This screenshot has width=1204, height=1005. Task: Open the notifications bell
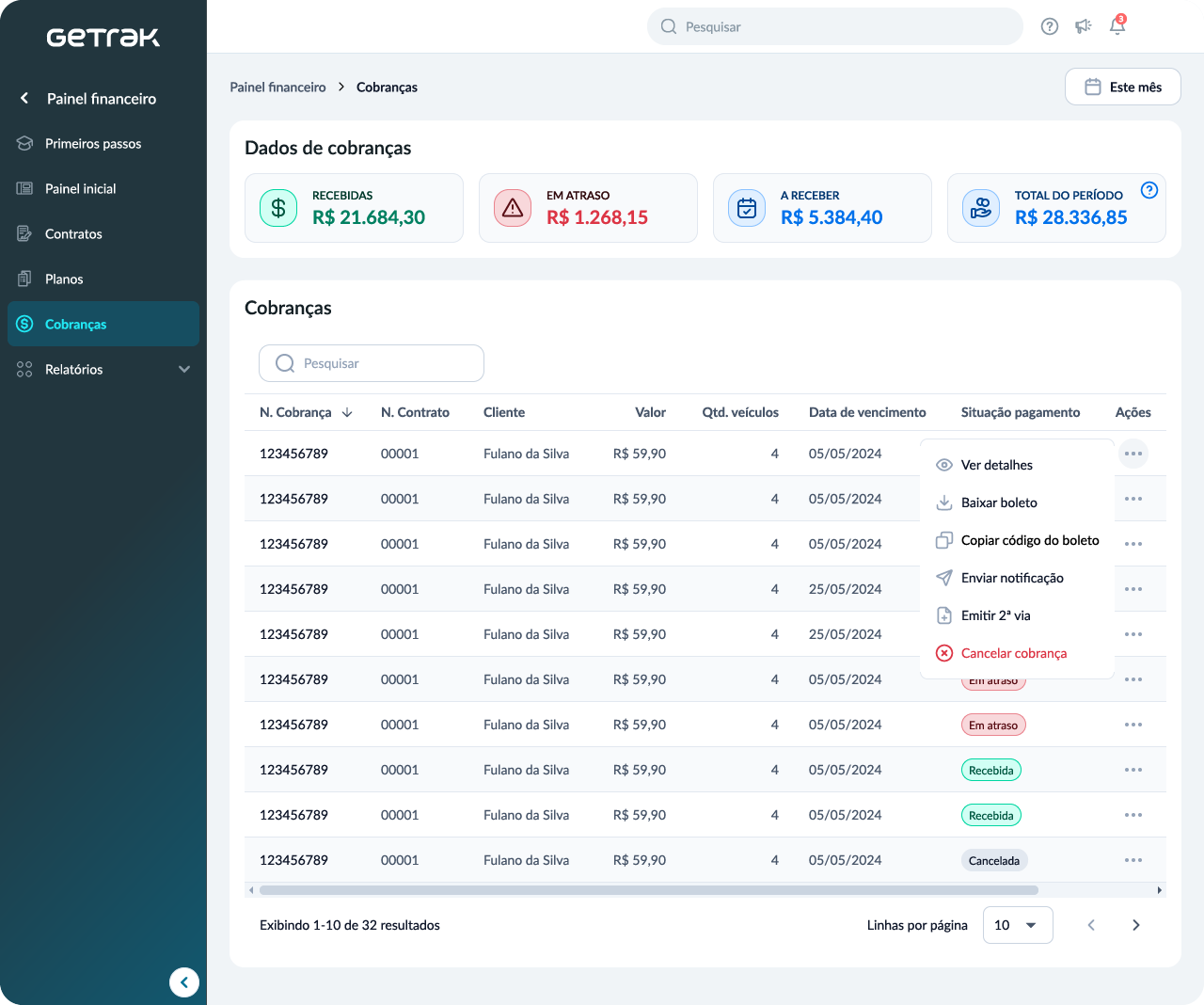click(1117, 26)
